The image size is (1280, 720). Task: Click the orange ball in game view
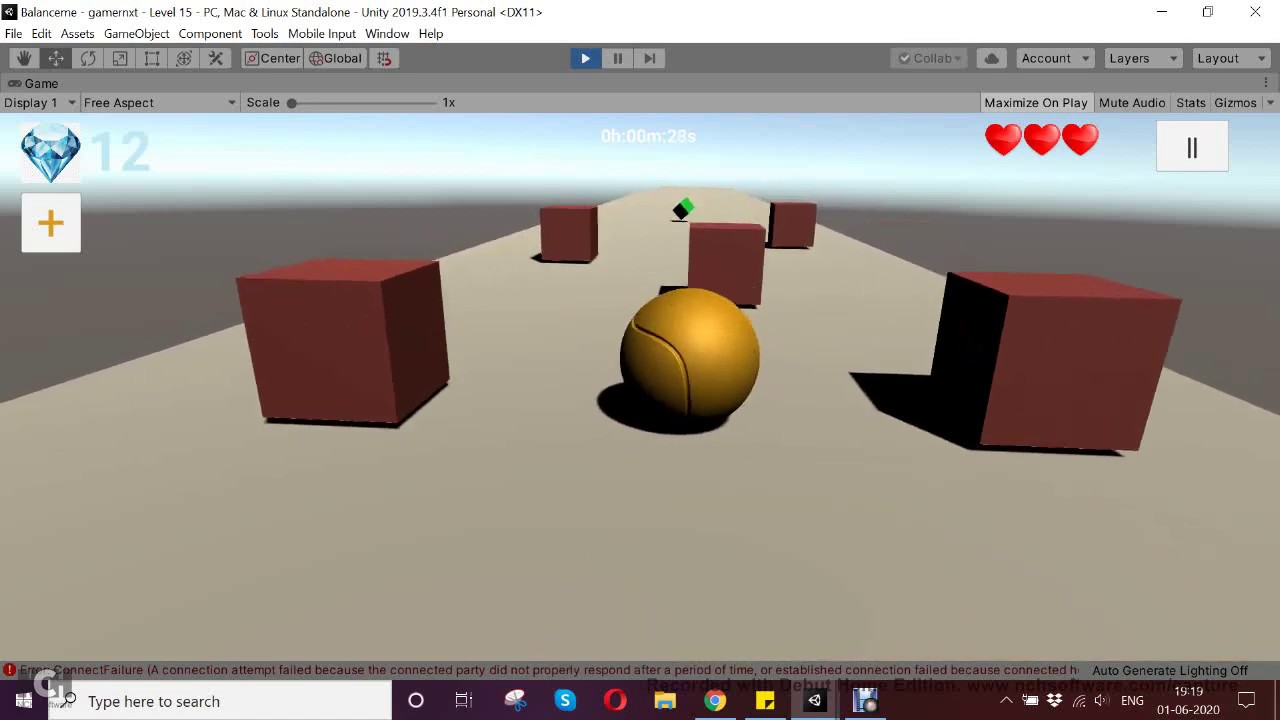click(690, 353)
